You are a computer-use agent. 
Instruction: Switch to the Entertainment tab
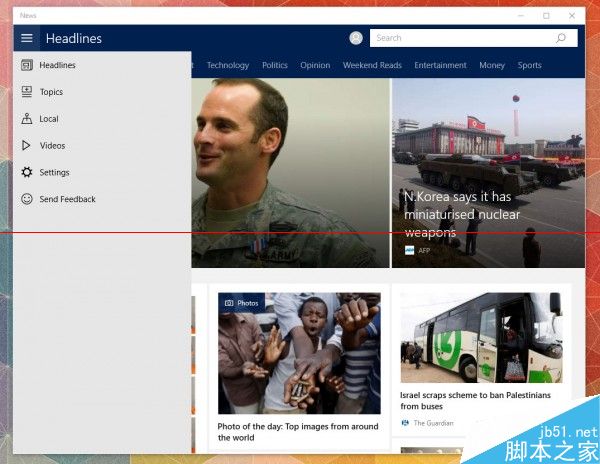tap(440, 65)
